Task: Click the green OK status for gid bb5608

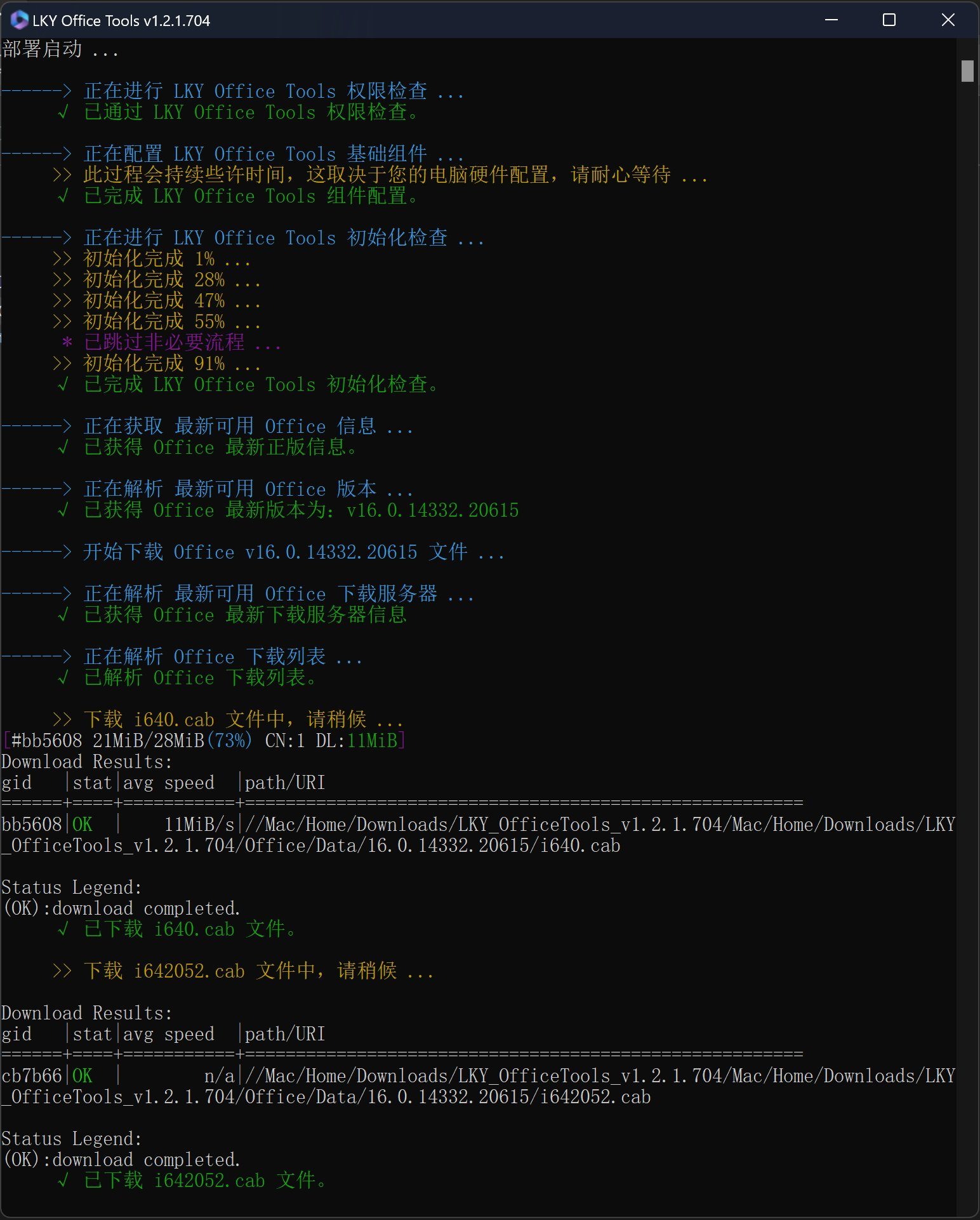Action: 83,825
